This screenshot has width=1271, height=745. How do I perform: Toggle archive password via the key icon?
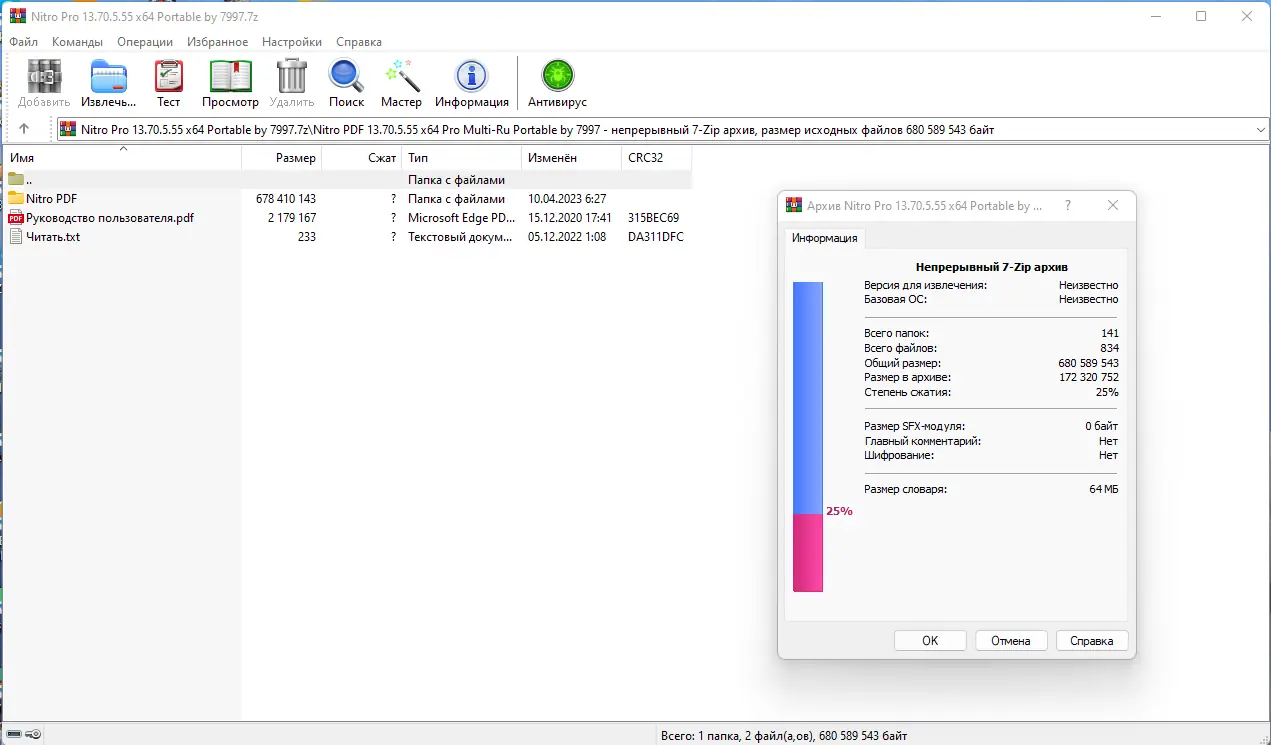[33, 733]
